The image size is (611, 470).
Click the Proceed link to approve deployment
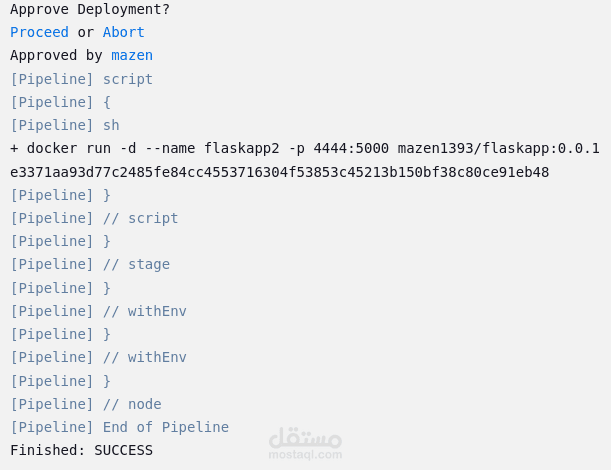39,32
